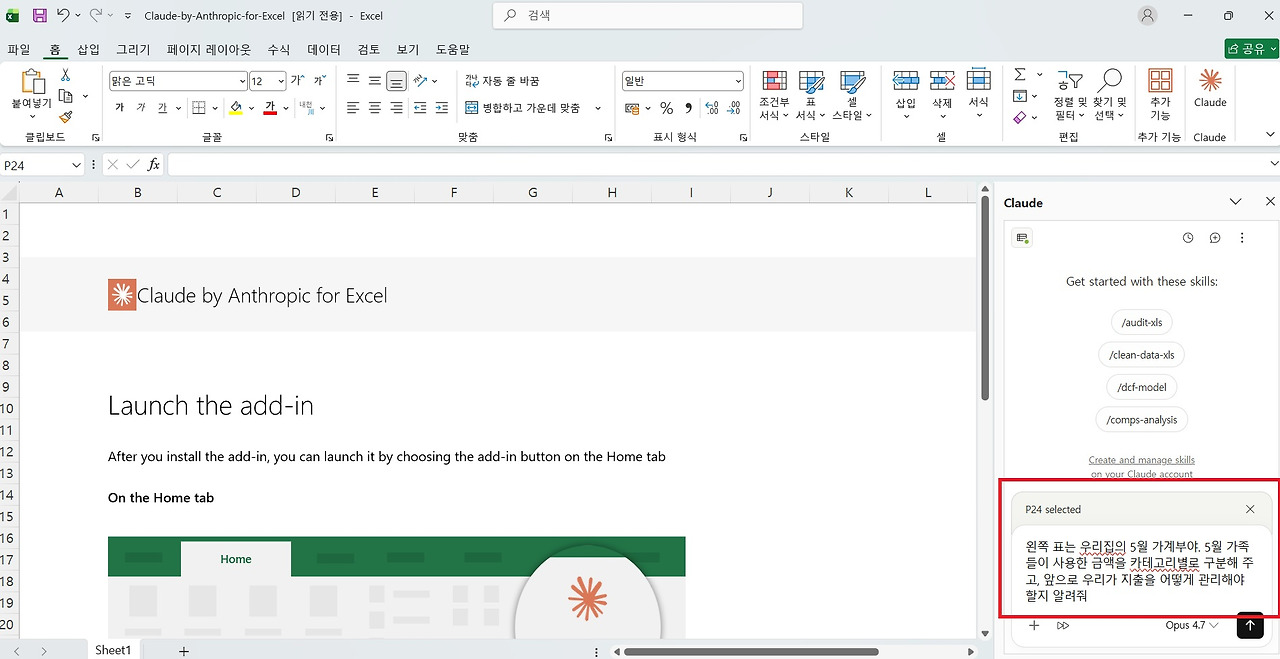Image resolution: width=1280 pixels, height=659 pixels.
Task: Click the send arrow button in Claude pane
Action: point(1249,625)
